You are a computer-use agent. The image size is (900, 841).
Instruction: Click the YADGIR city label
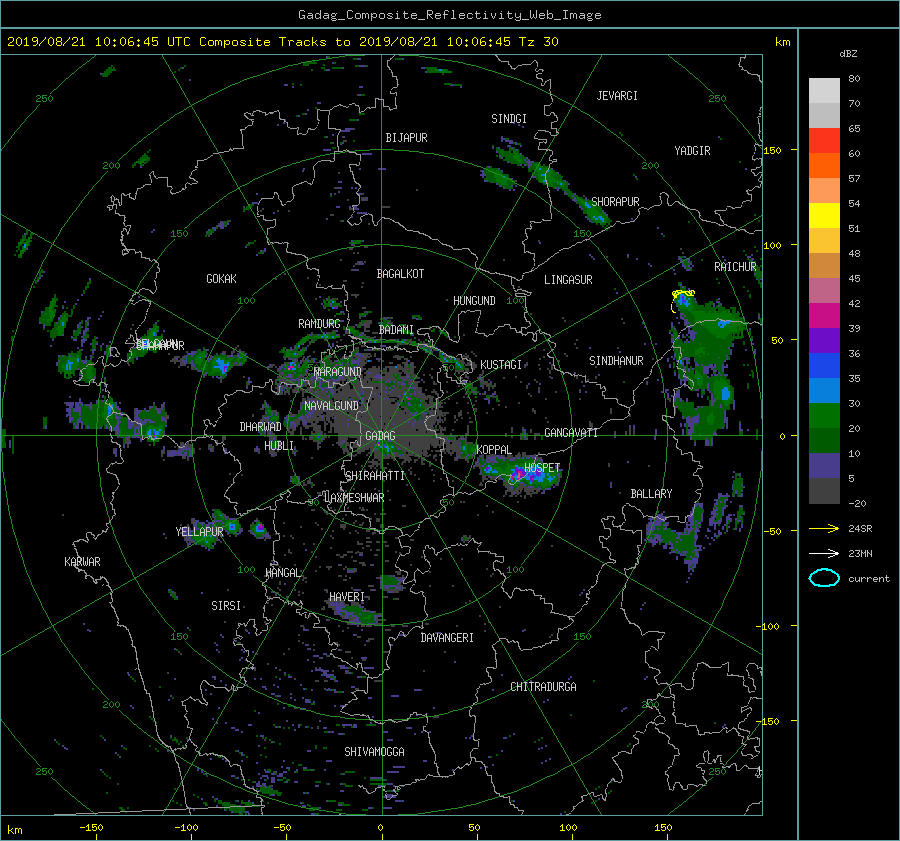pyautogui.click(x=692, y=150)
